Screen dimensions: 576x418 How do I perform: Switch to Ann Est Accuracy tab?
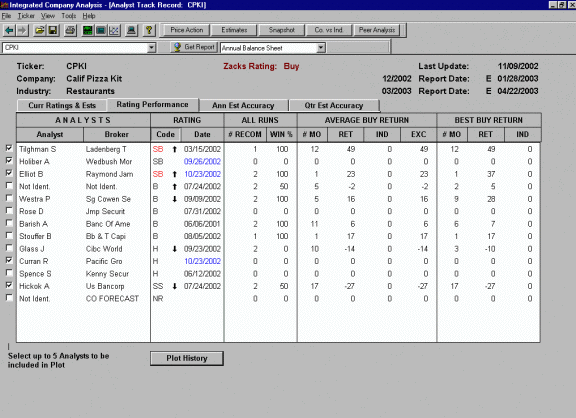click(x=243, y=105)
